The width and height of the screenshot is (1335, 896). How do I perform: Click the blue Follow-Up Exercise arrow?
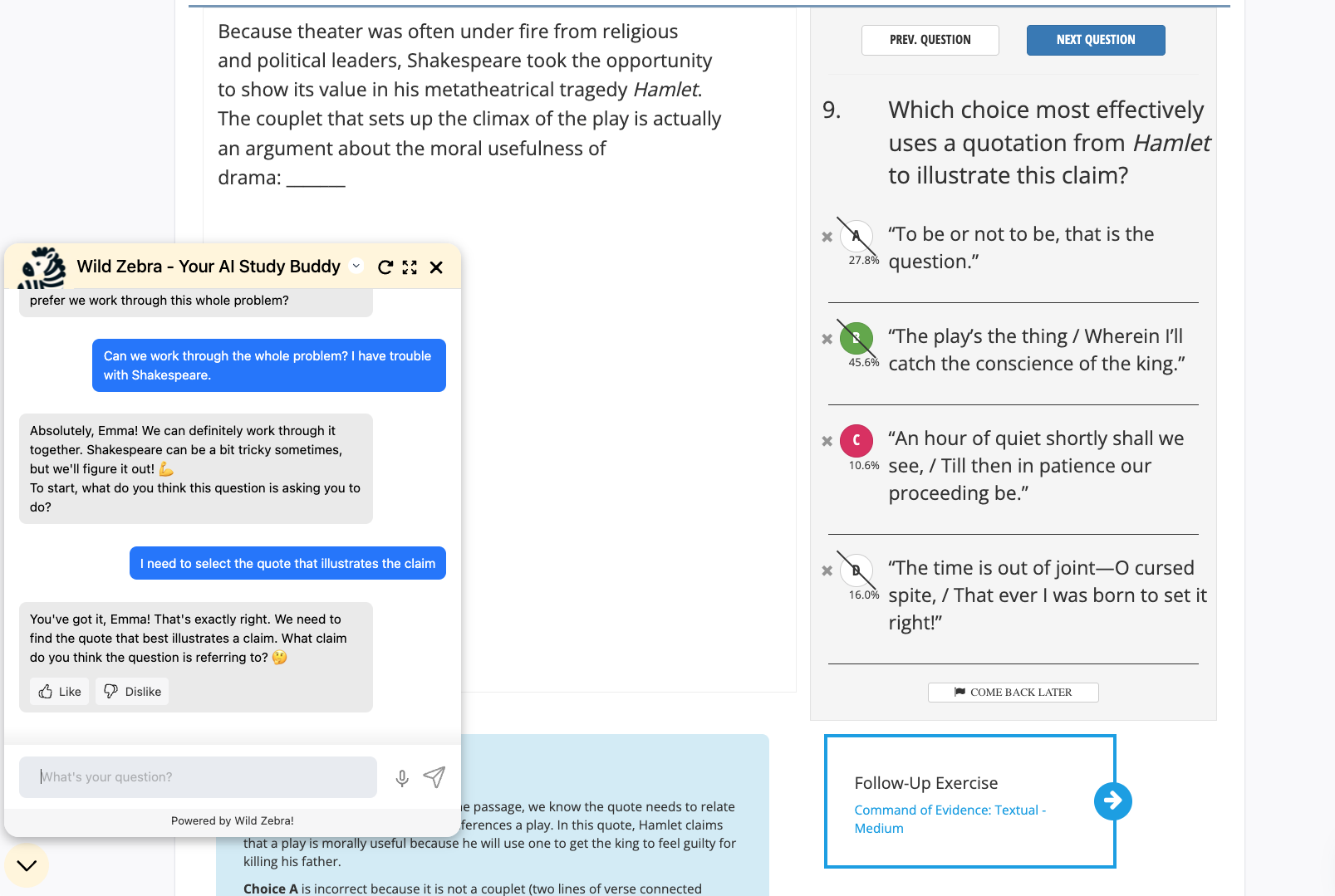(1112, 801)
